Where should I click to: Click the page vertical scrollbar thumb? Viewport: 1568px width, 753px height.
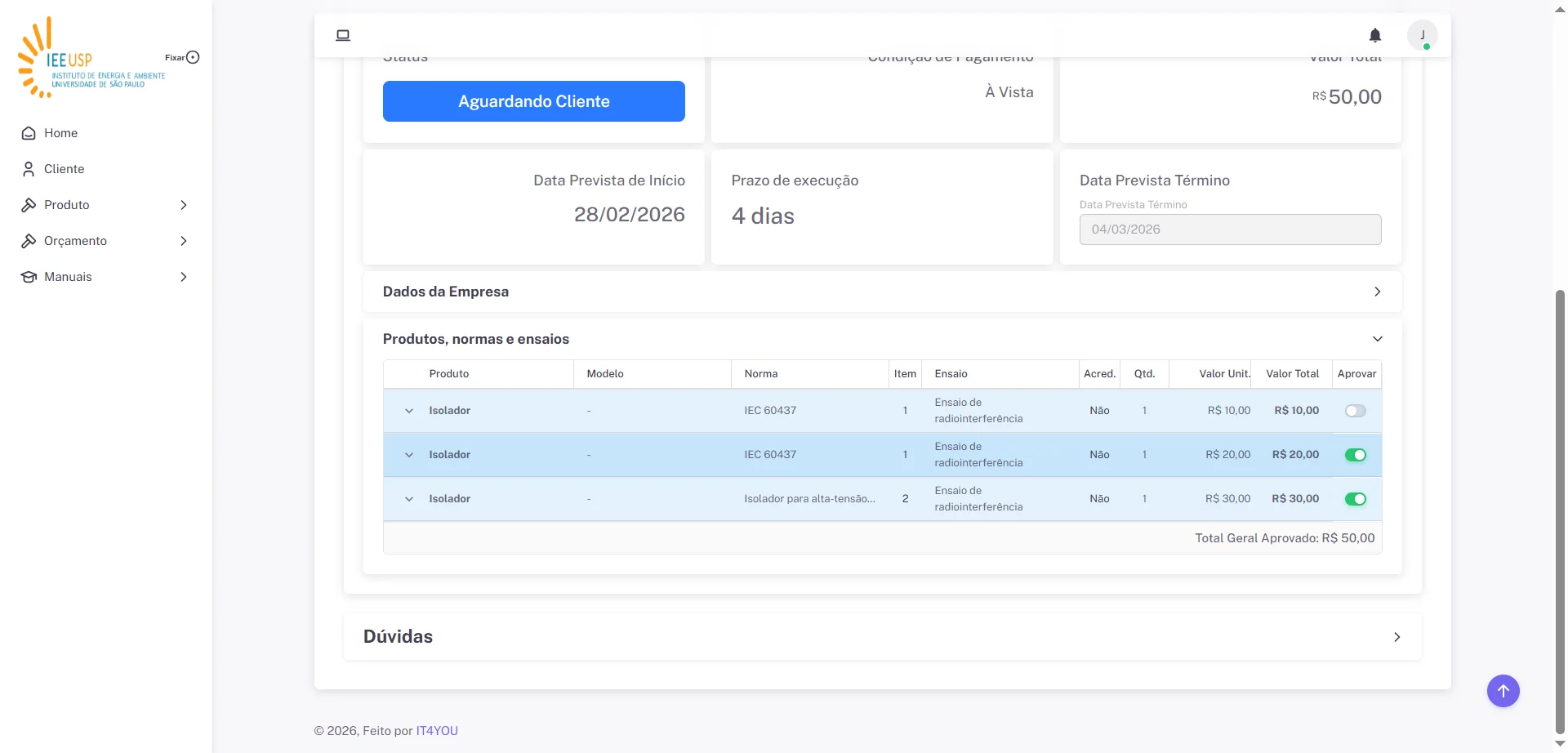[1561, 511]
